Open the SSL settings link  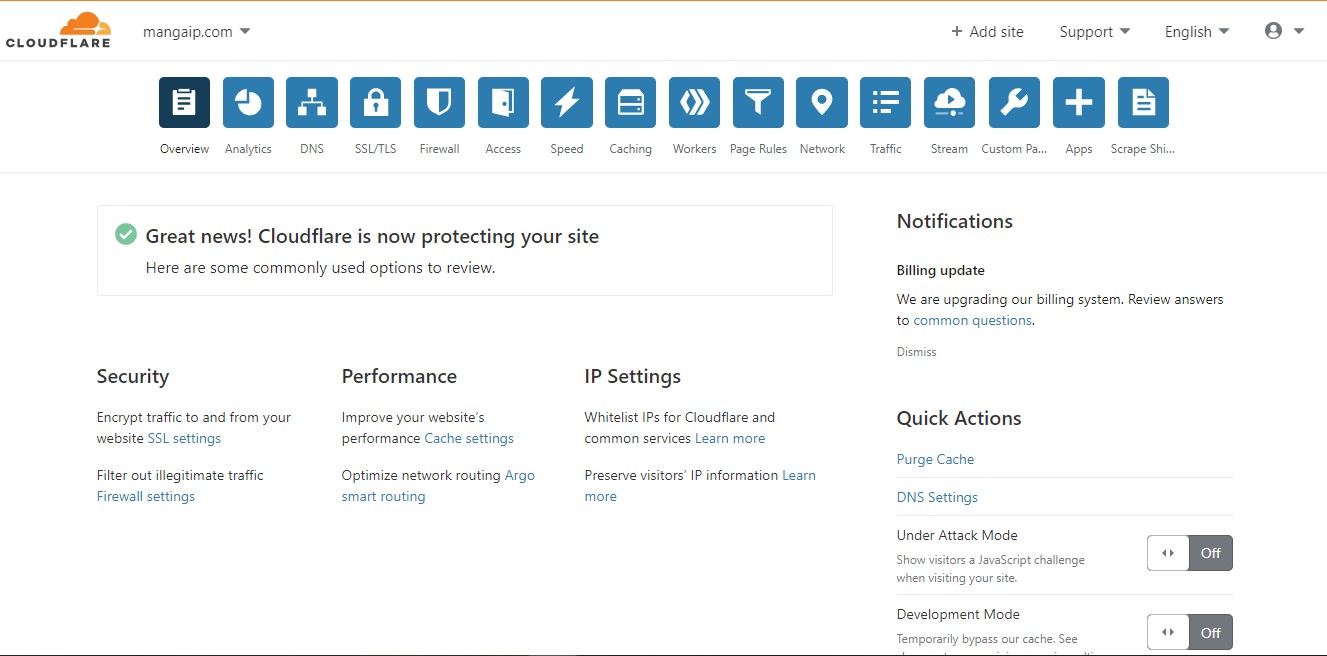coord(184,438)
